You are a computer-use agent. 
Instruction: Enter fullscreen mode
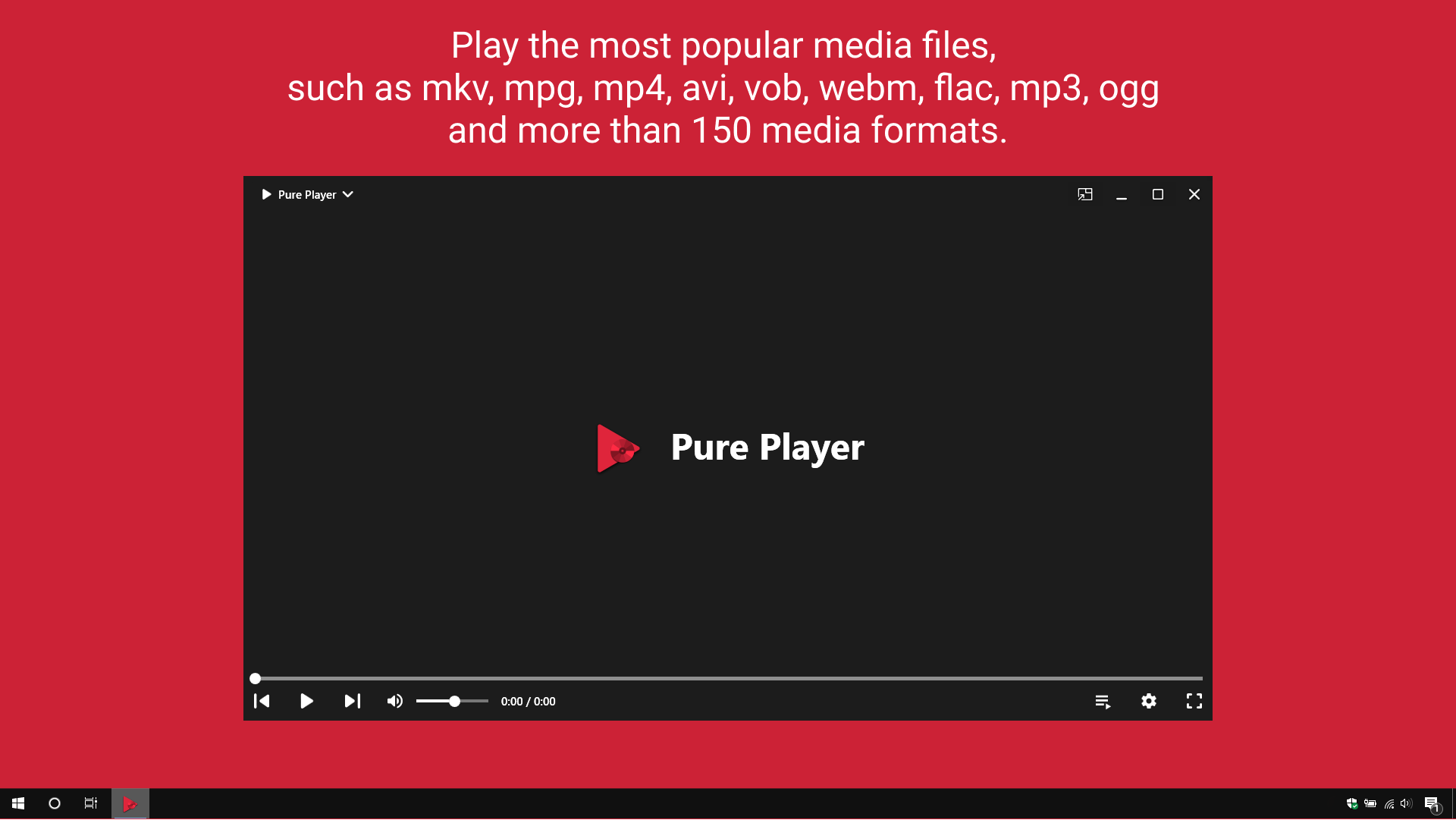pyautogui.click(x=1194, y=701)
